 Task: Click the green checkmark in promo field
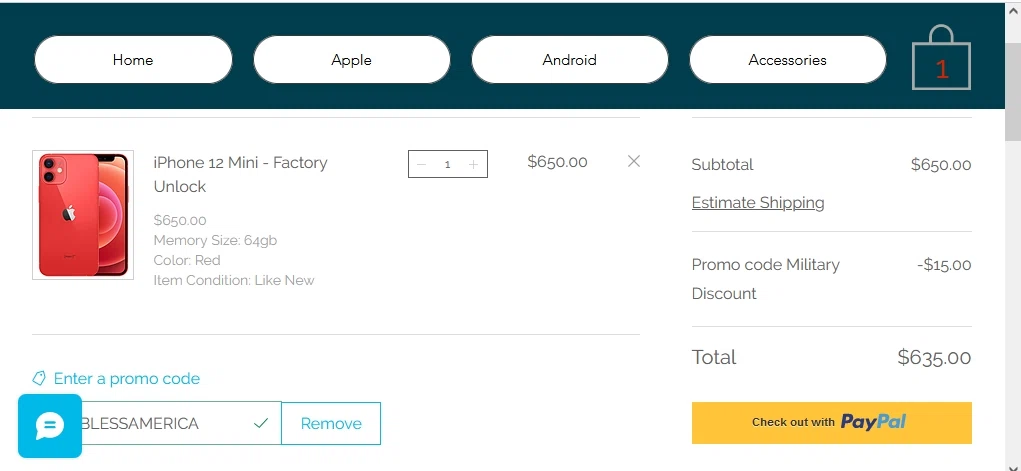coord(261,423)
